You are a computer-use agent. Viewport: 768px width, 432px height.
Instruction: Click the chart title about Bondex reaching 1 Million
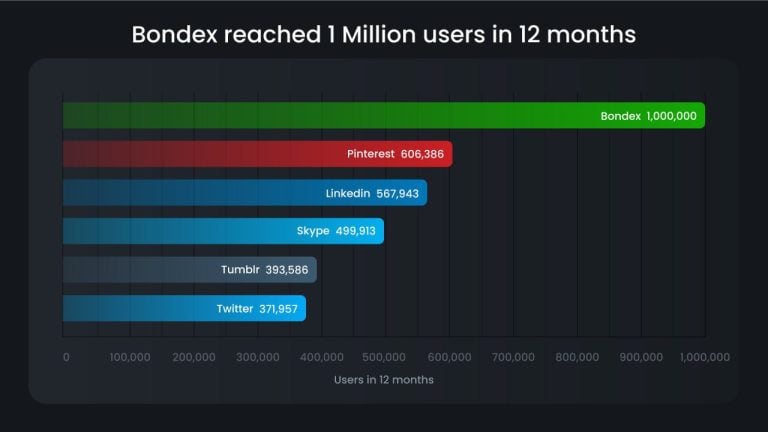pos(384,35)
